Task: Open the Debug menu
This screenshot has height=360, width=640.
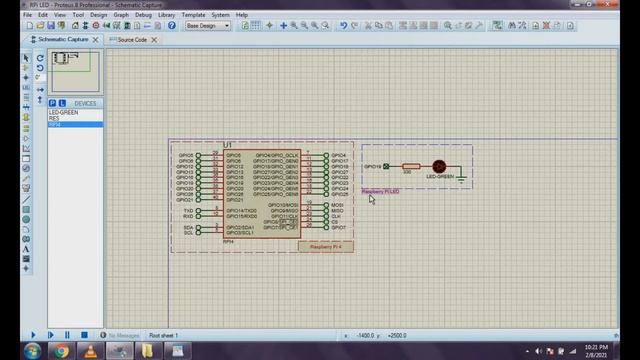Action: pyautogui.click(x=143, y=15)
